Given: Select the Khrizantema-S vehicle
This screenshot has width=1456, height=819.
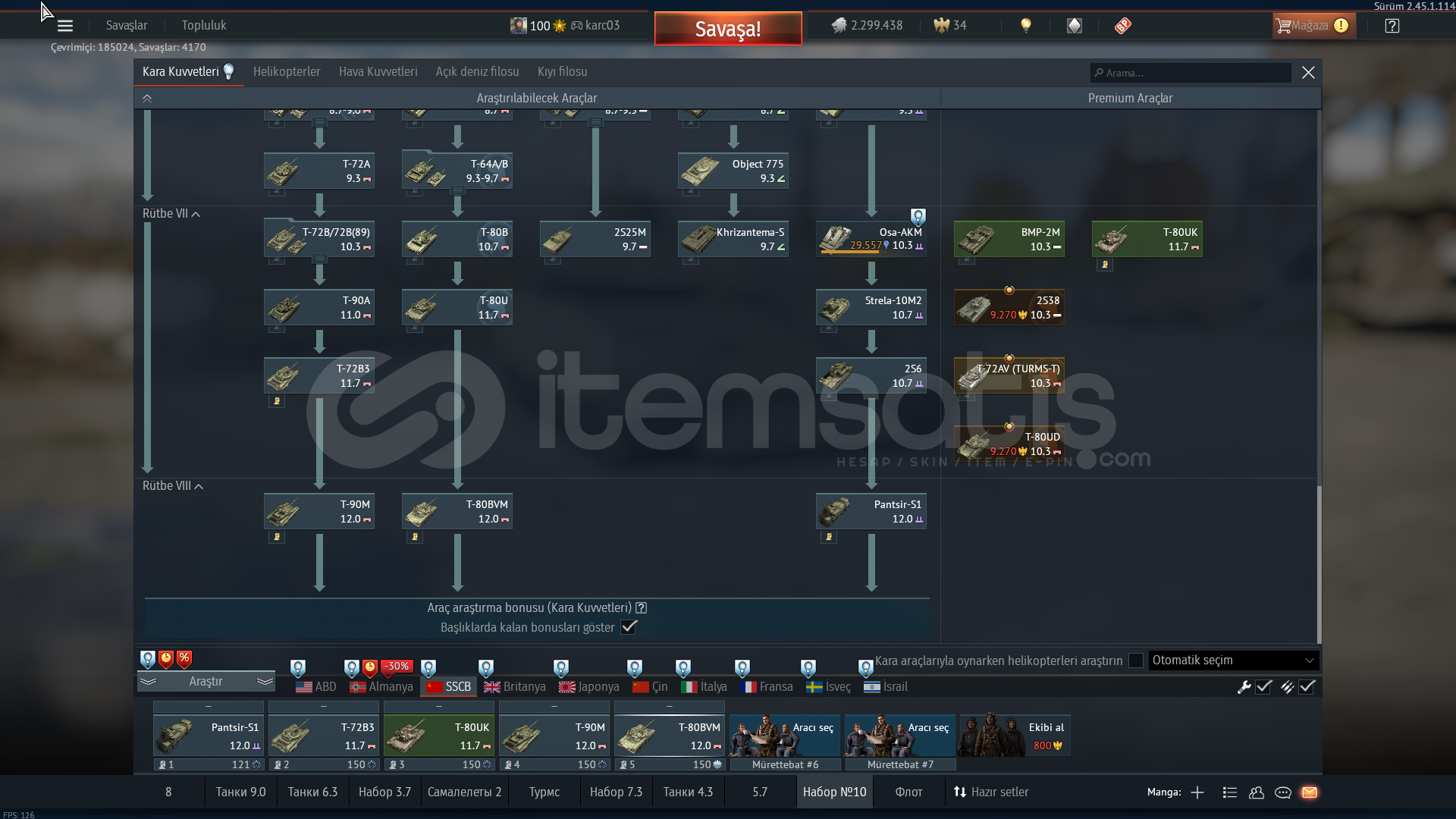Looking at the screenshot, I should pyautogui.click(x=733, y=240).
